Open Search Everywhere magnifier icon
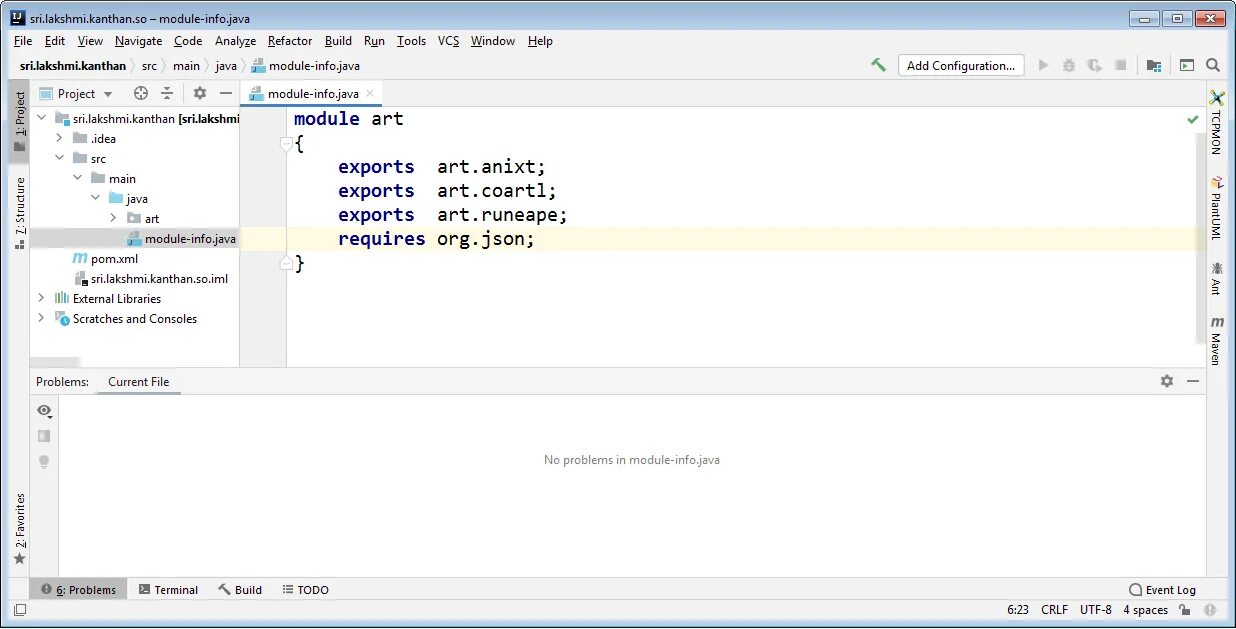Image resolution: width=1236 pixels, height=629 pixels. [x=1213, y=65]
